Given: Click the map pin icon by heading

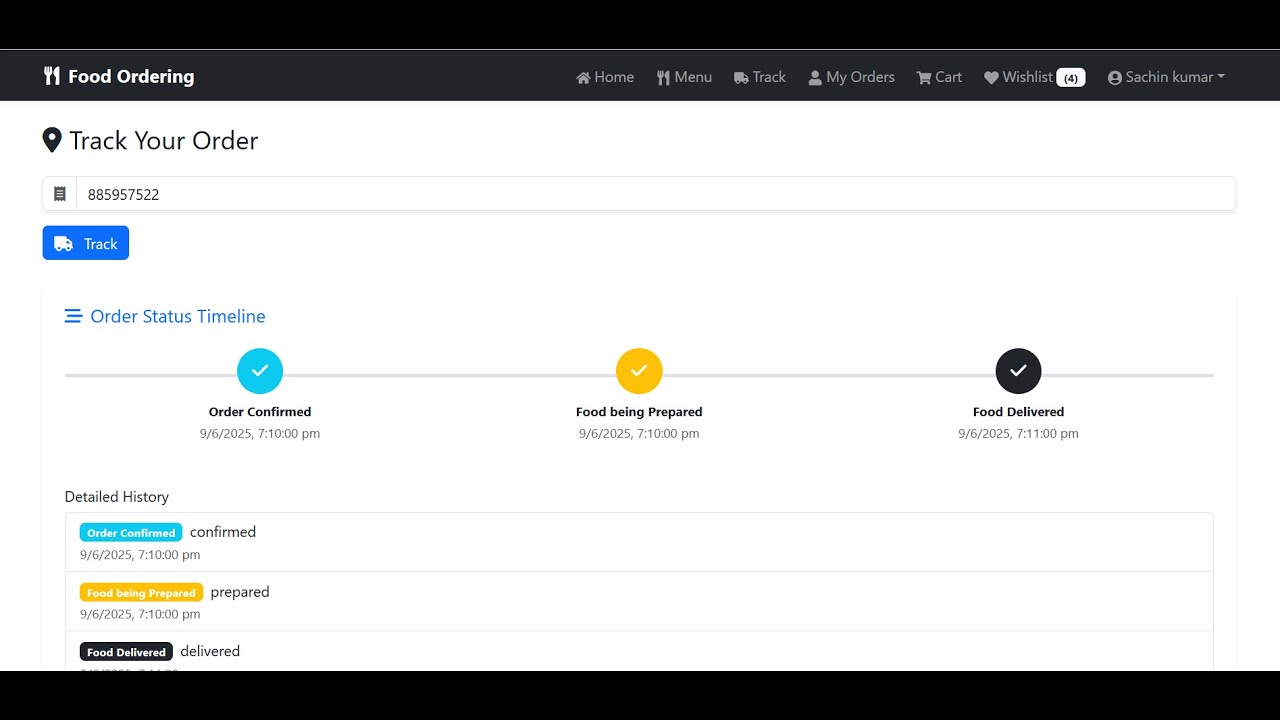Looking at the screenshot, I should pyautogui.click(x=52, y=140).
